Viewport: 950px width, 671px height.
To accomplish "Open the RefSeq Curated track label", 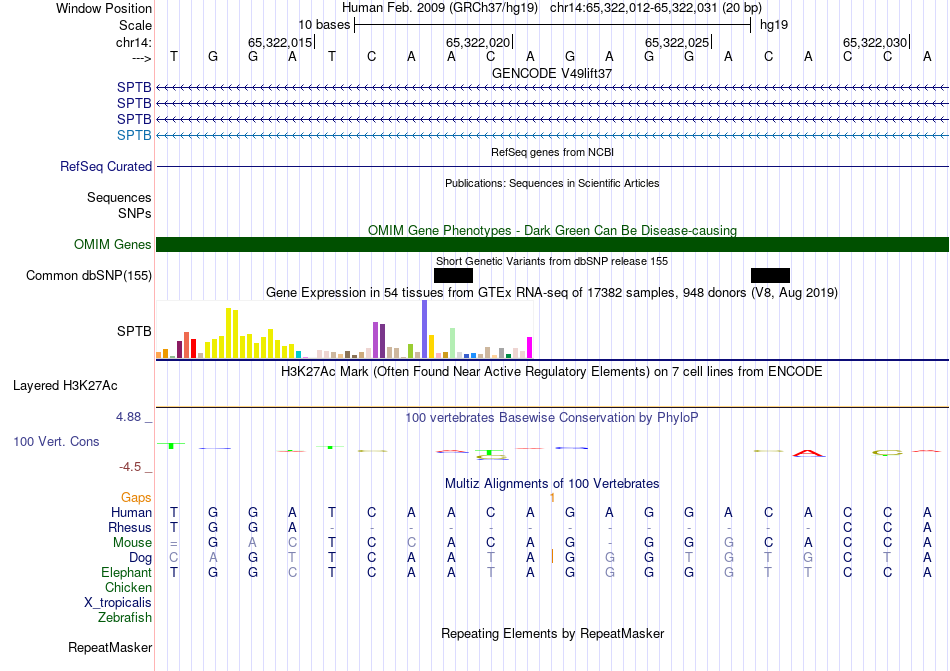I will [x=106, y=167].
